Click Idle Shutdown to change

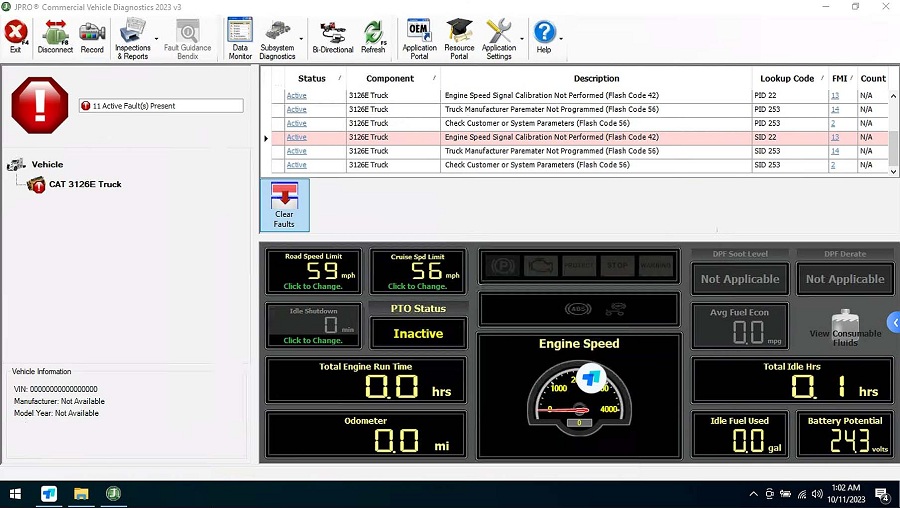pyautogui.click(x=313, y=325)
